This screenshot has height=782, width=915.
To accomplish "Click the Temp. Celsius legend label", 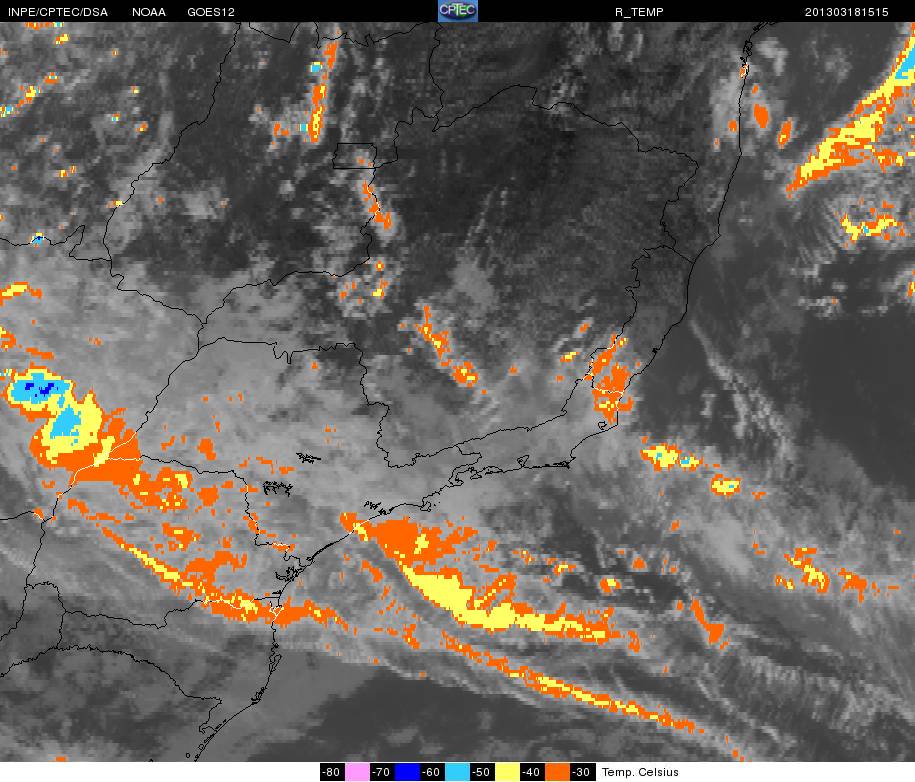I will (640, 772).
